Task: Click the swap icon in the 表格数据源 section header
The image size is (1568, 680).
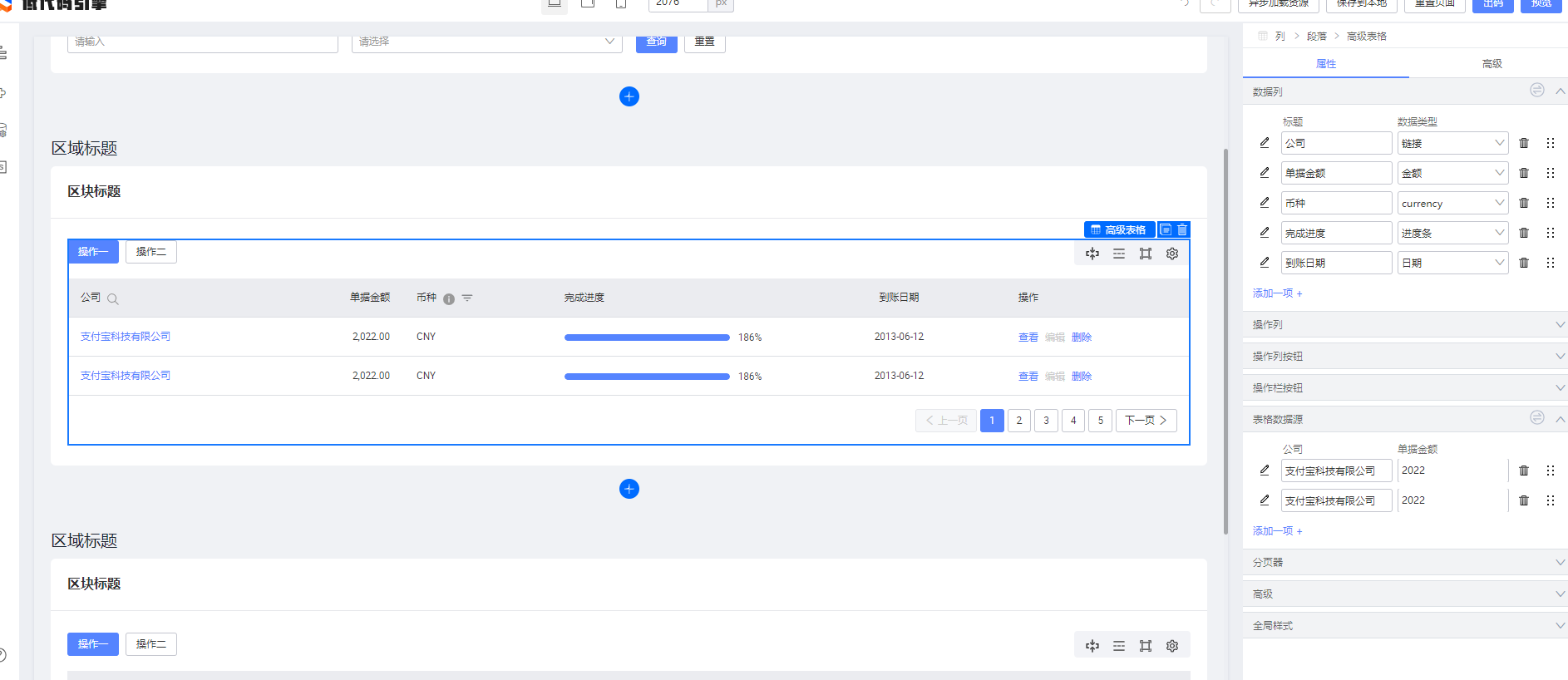Action: click(x=1537, y=417)
